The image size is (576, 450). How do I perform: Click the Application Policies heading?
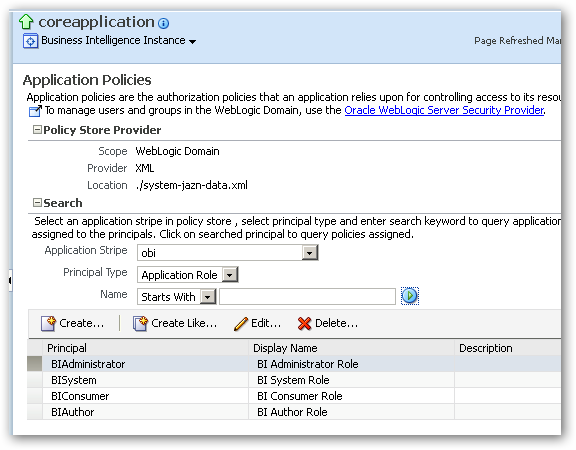pyautogui.click(x=87, y=80)
